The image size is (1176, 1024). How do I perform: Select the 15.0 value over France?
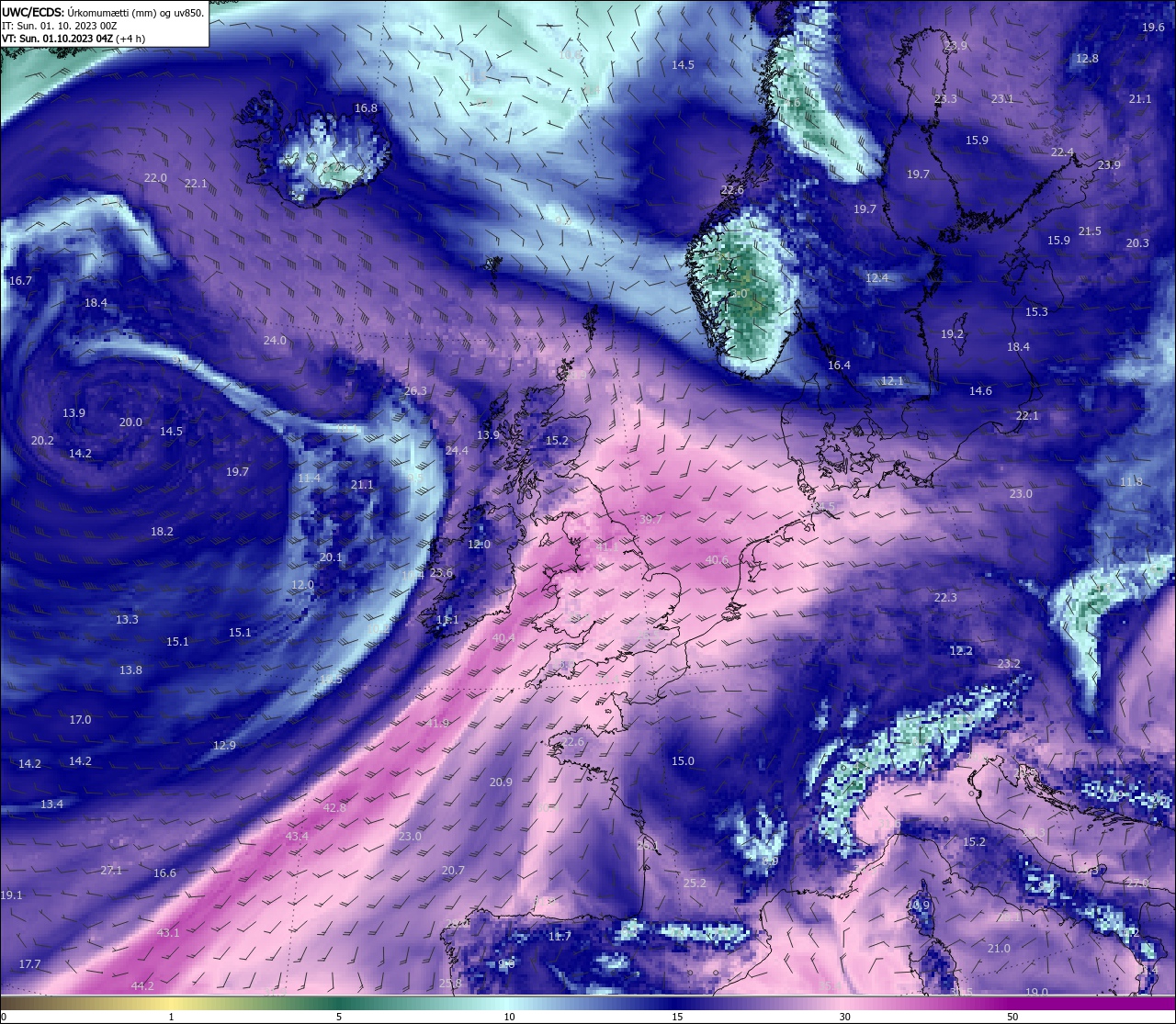click(683, 761)
